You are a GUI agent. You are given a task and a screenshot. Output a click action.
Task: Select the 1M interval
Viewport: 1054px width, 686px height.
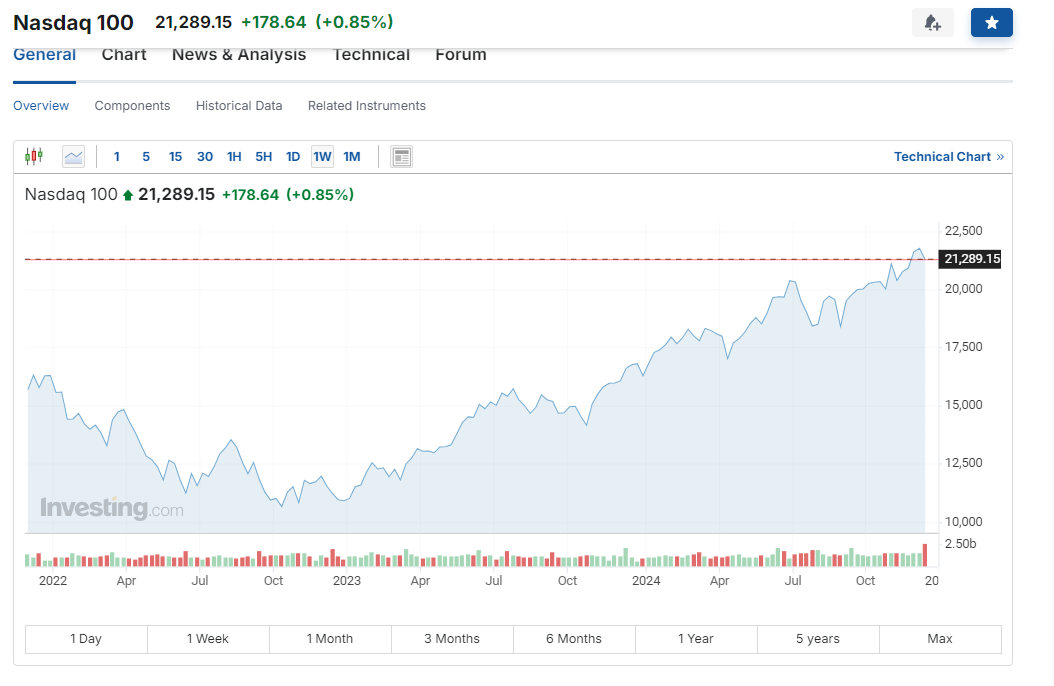(352, 157)
